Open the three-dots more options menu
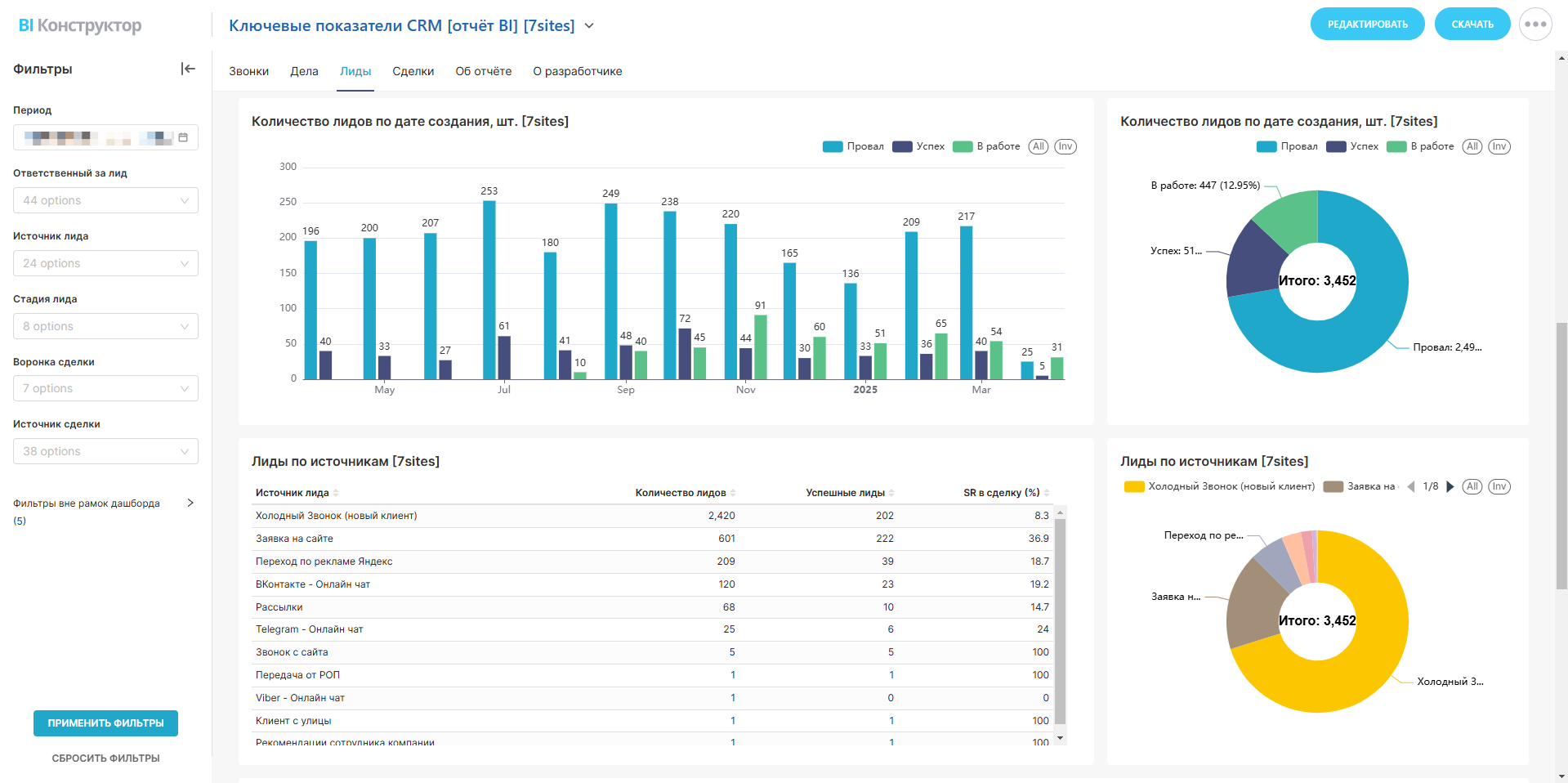The width and height of the screenshot is (1568, 783). tap(1535, 25)
